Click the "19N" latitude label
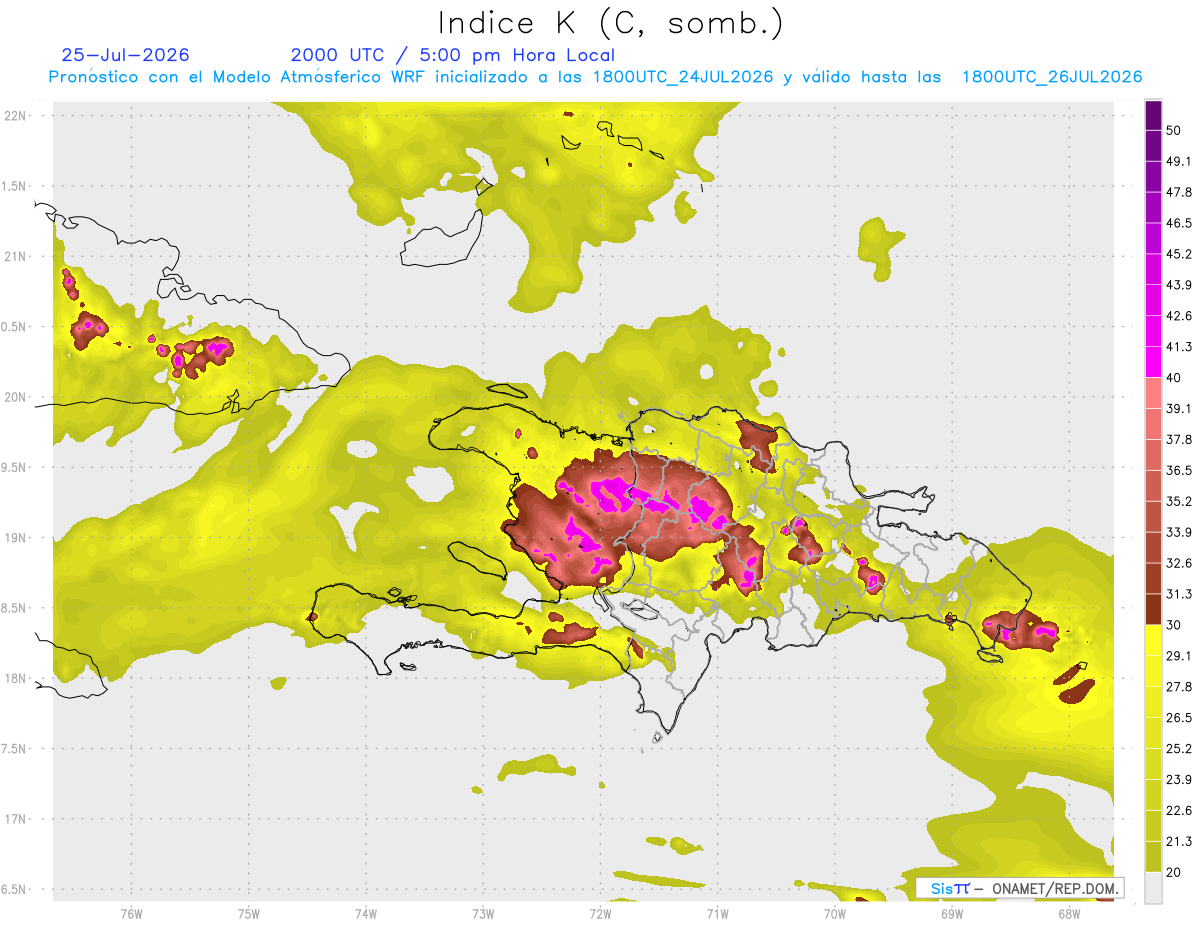 click(x=15, y=537)
